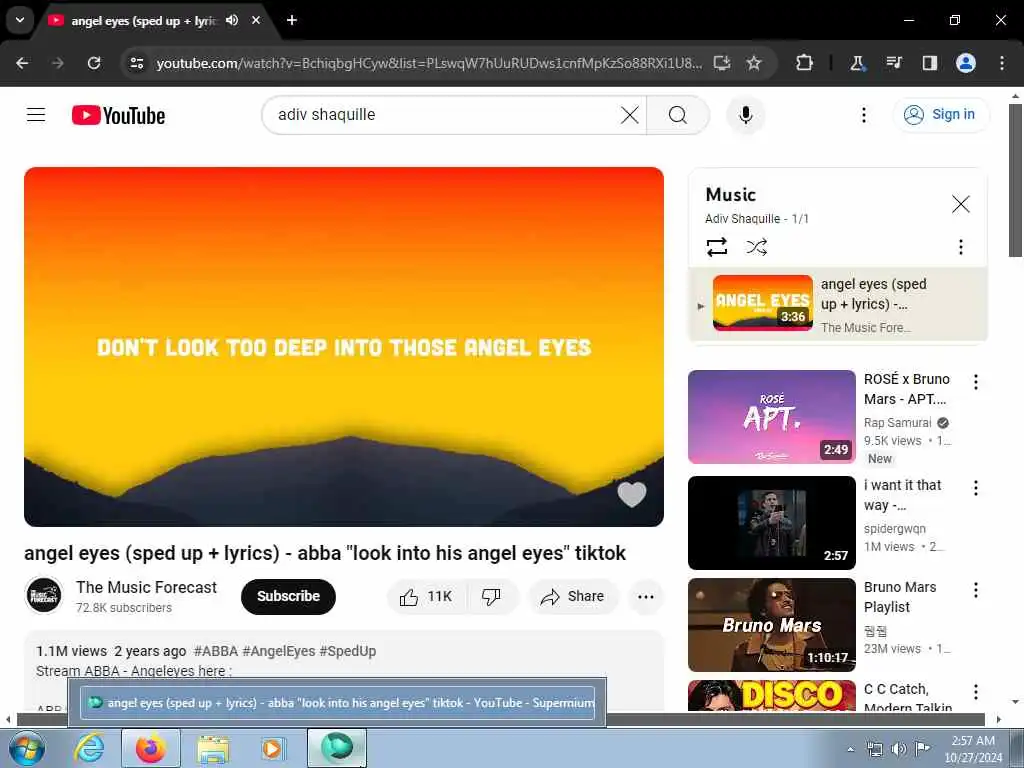This screenshot has height=768, width=1024.
Task: Dislike the video with thumbs down
Action: click(x=491, y=597)
